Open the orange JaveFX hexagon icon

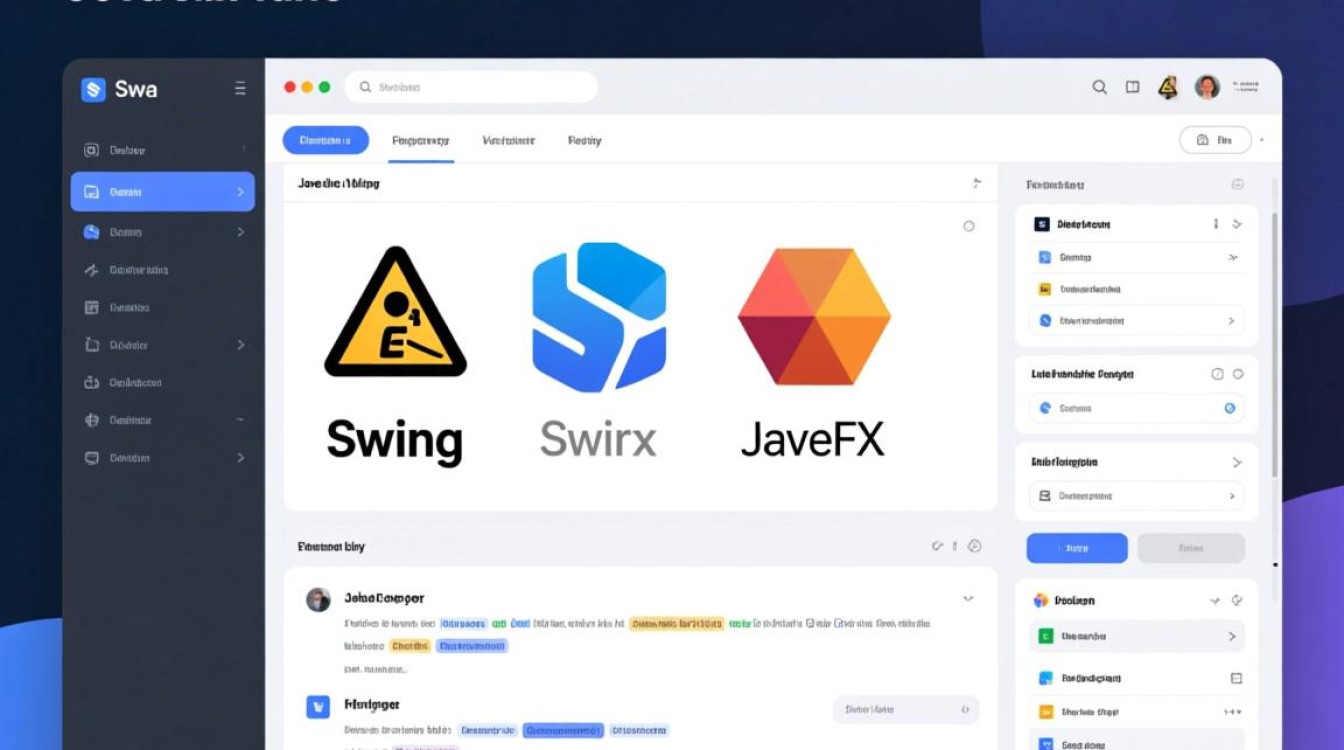(813, 315)
